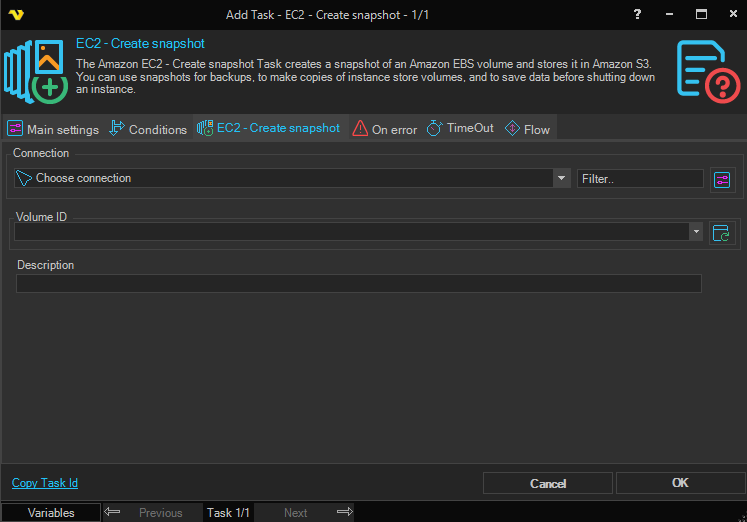The width and height of the screenshot is (747, 522).
Task: Click into the Volume ID combo field
Action: tap(358, 232)
